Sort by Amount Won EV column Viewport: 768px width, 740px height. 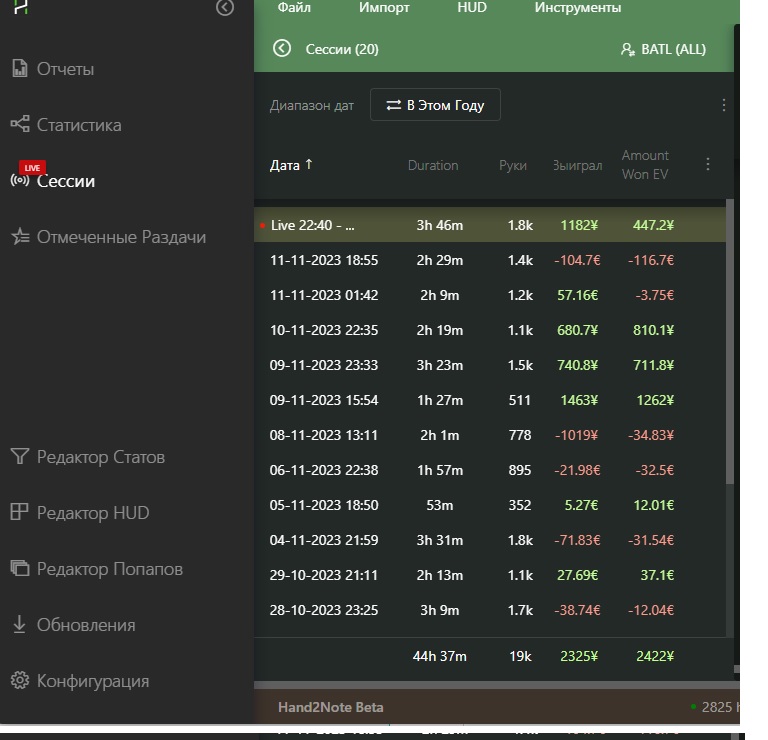click(645, 165)
